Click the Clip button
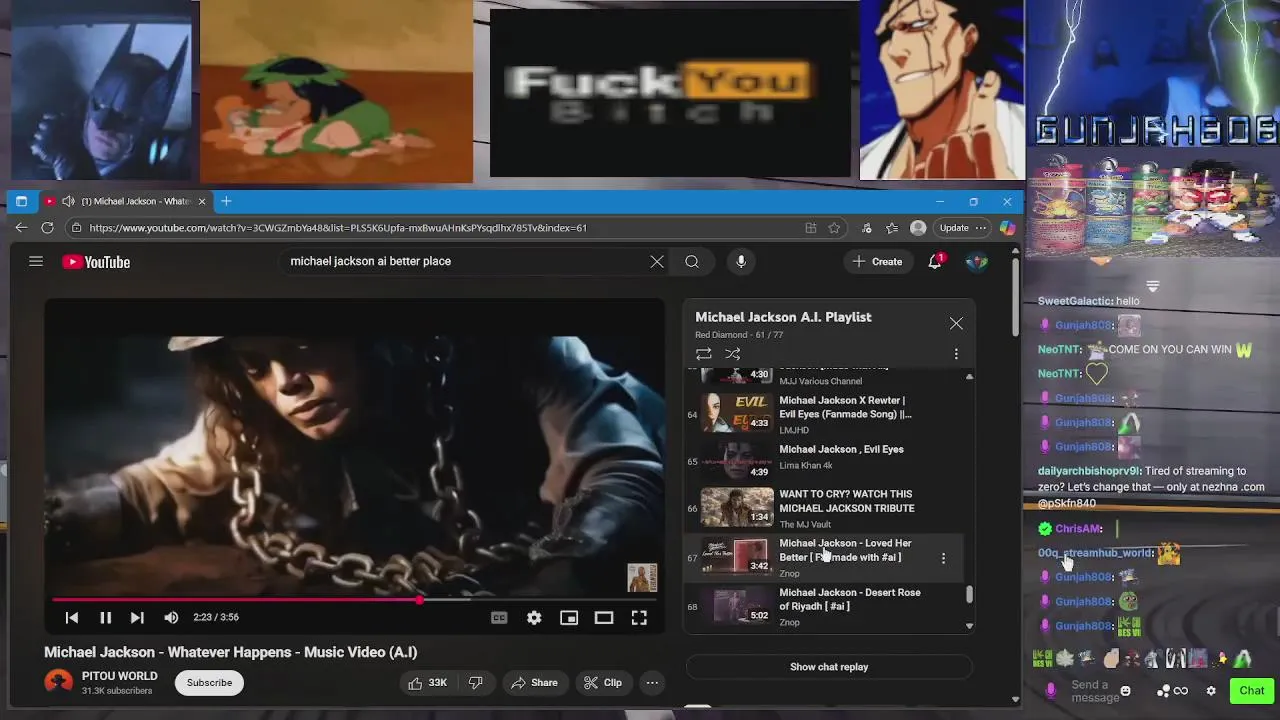 [x=603, y=683]
